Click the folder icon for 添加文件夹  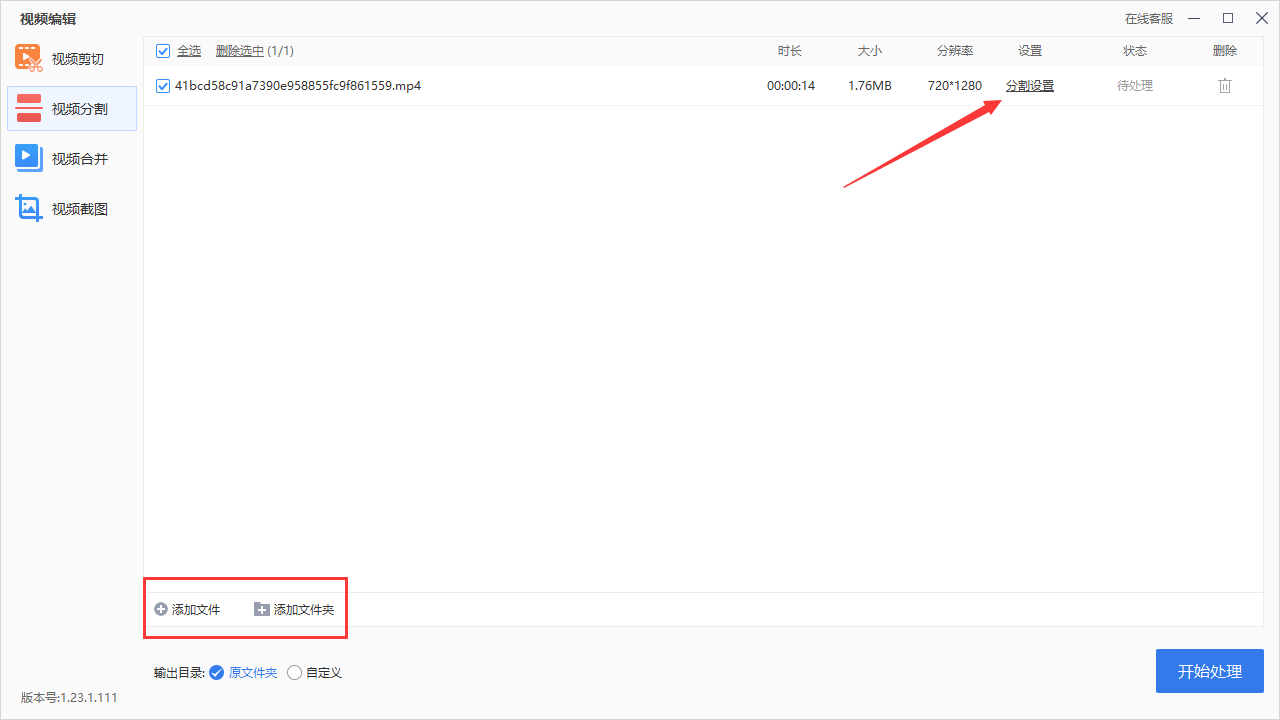click(262, 609)
